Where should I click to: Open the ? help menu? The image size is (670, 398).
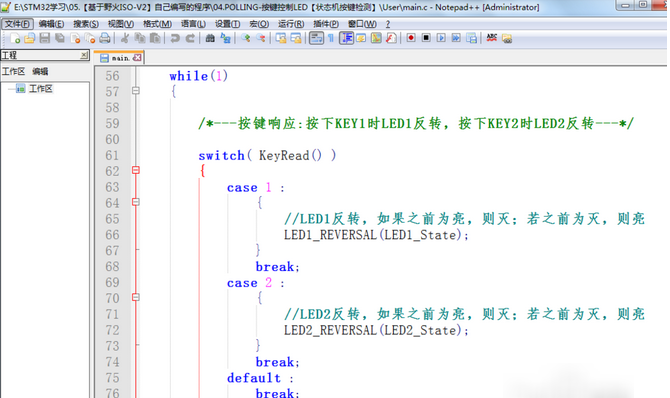[x=388, y=24]
